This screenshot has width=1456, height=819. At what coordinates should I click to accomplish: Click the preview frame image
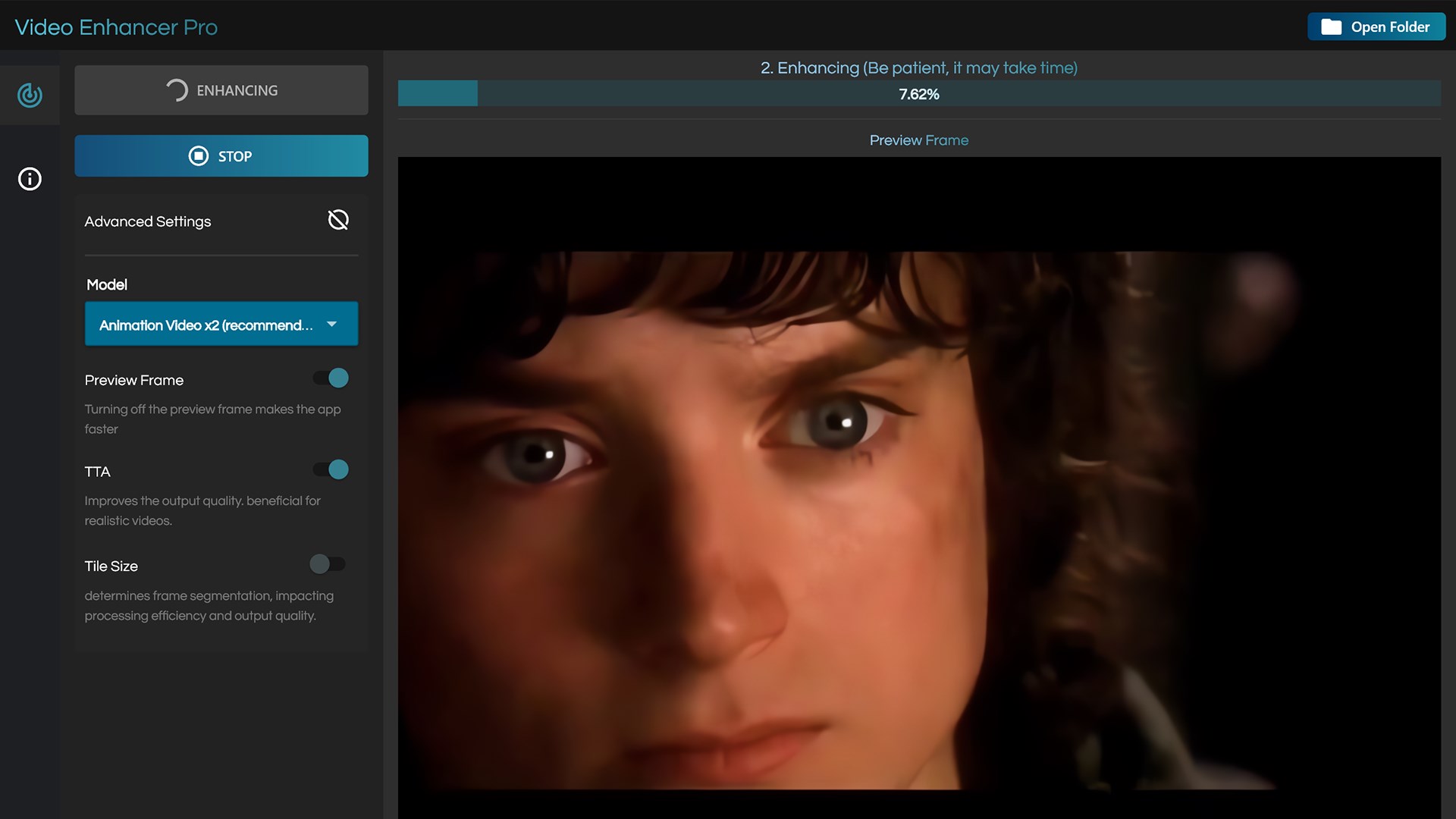click(919, 485)
